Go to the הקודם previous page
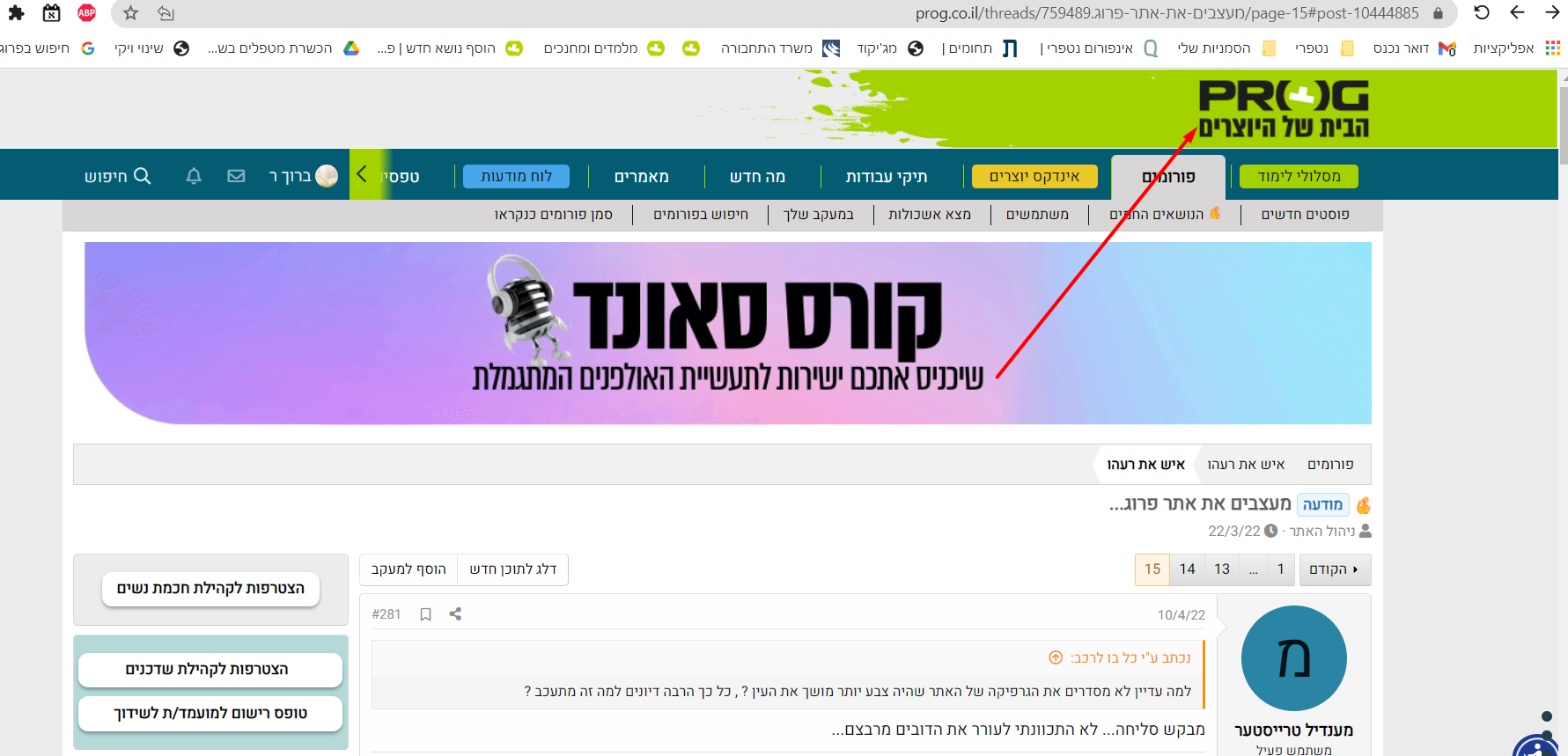This screenshot has width=1568, height=756. click(x=1335, y=569)
